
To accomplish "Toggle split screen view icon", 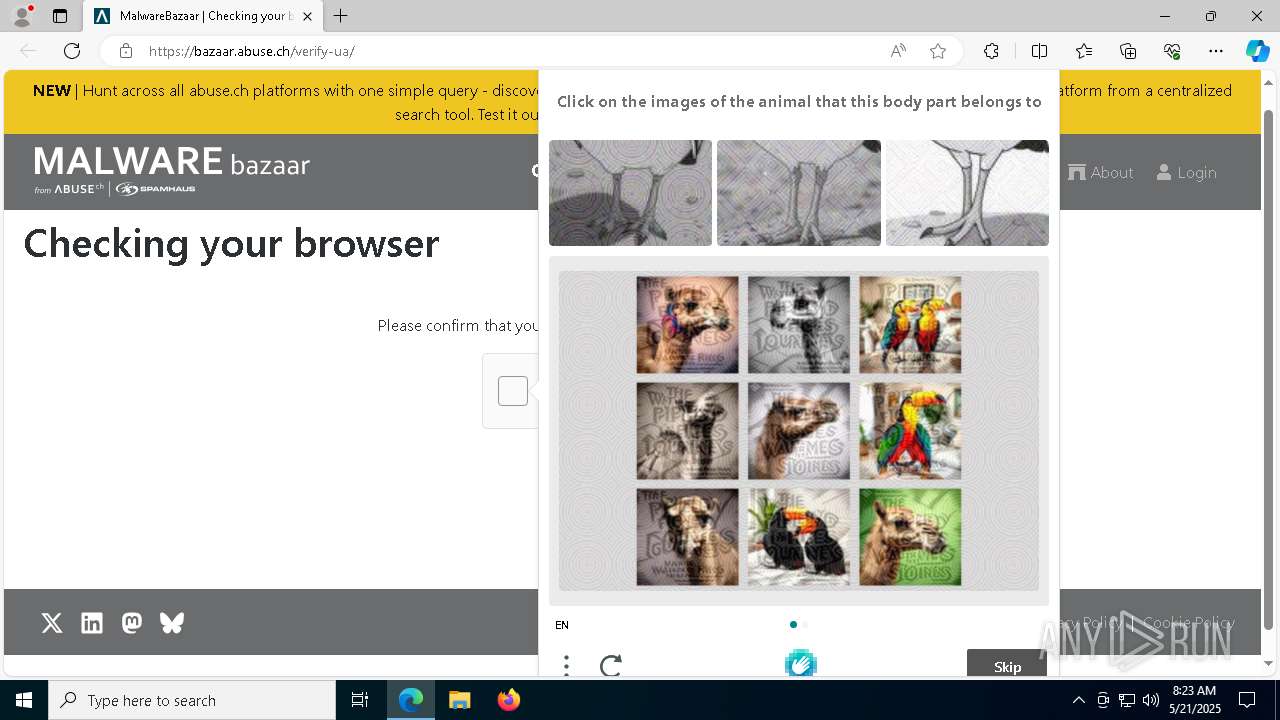I will click(1039, 51).
